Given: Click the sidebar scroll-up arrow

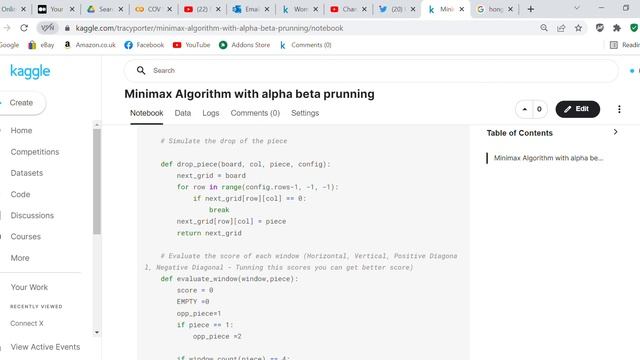Looking at the screenshot, I should [97, 124].
